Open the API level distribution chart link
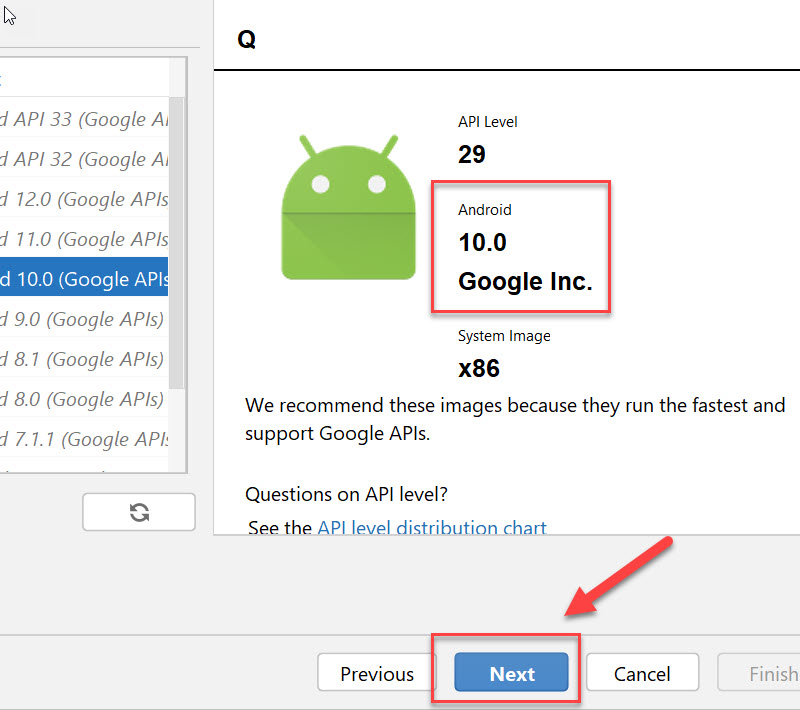 coord(432,527)
